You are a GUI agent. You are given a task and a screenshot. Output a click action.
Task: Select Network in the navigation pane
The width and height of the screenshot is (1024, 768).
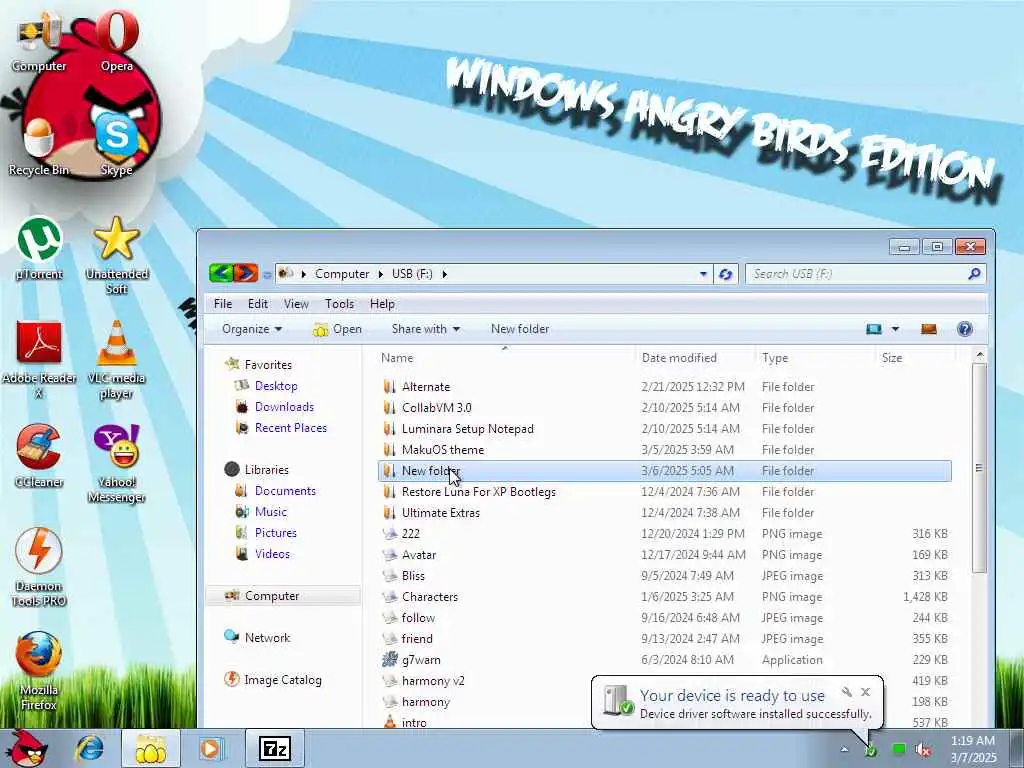click(257, 637)
